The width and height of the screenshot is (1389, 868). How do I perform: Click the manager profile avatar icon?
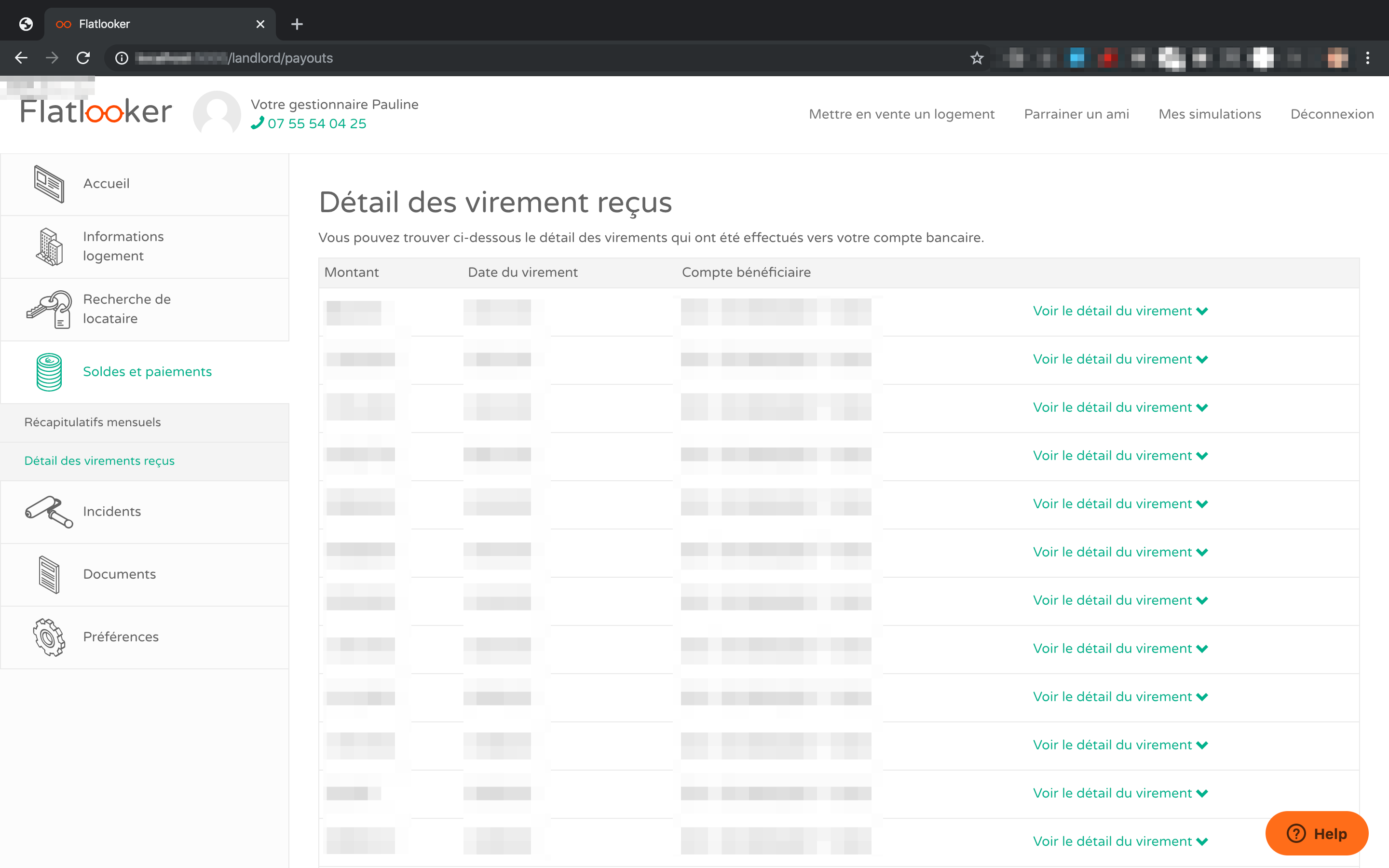217,114
